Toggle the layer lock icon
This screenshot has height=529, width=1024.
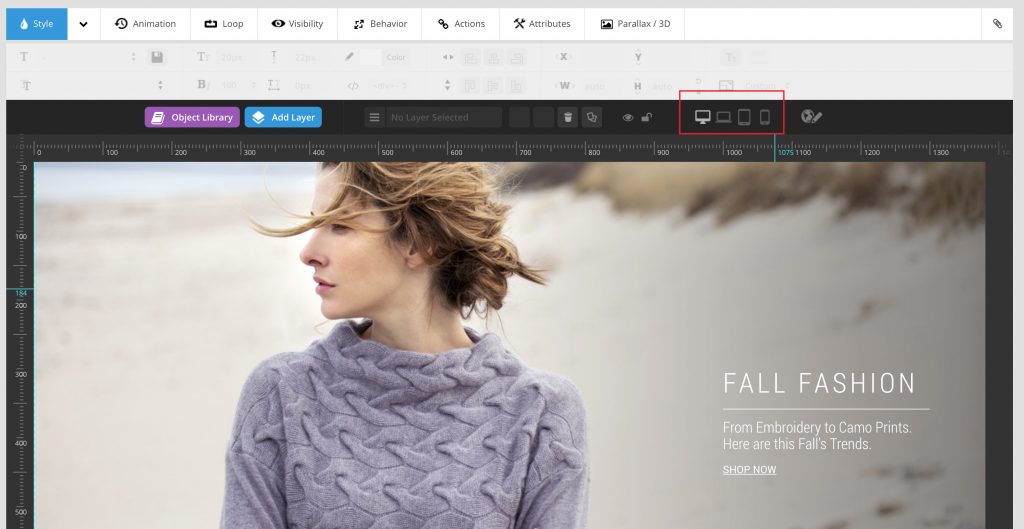pos(647,118)
